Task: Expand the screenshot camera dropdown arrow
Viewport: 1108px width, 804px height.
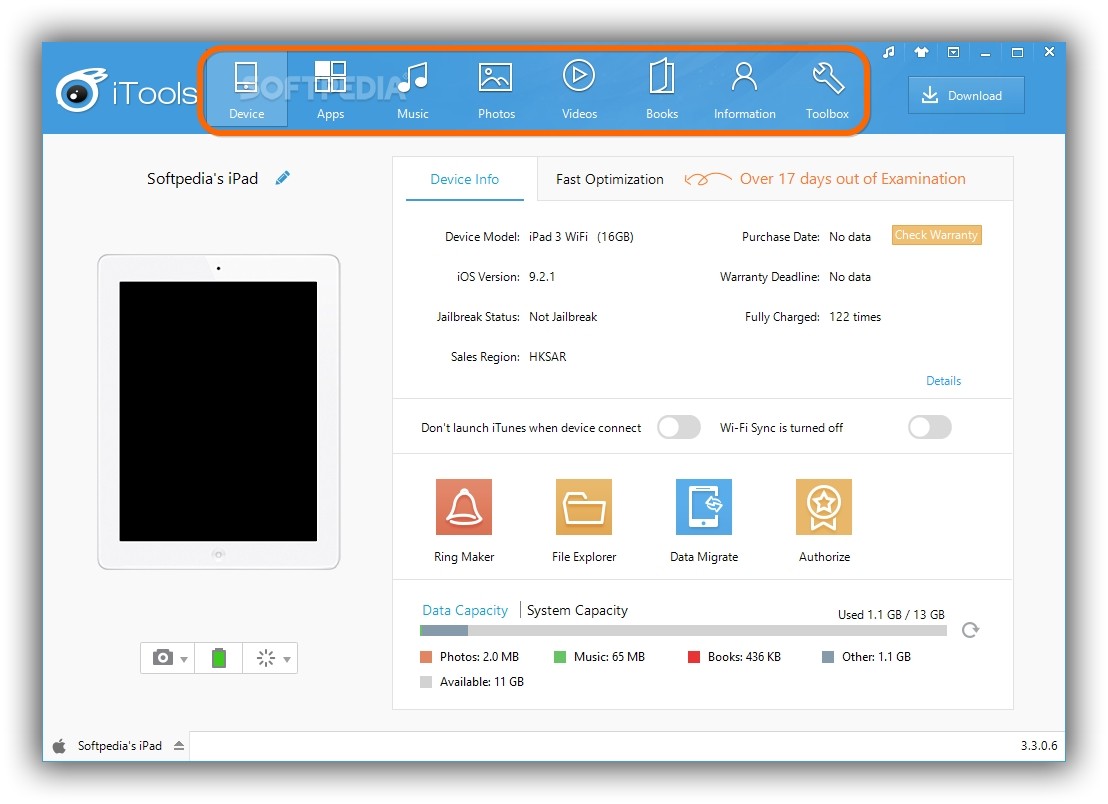Action: (184, 659)
